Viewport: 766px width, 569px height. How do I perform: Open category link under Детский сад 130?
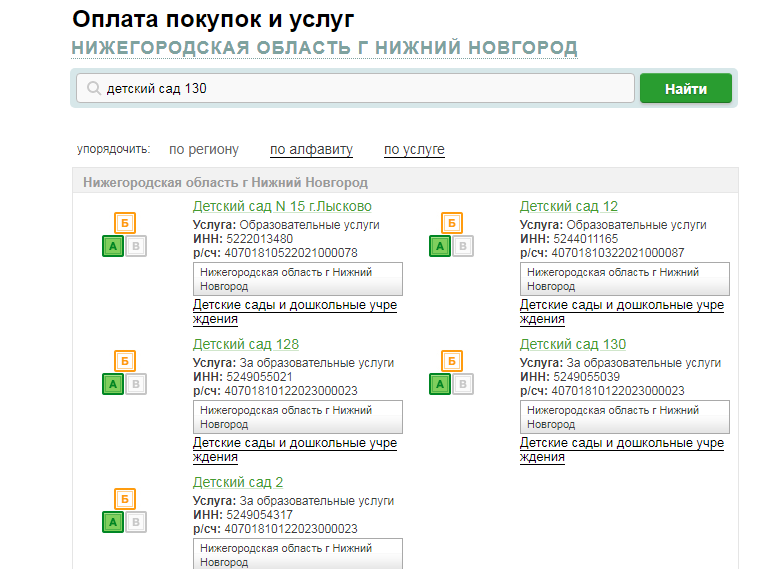(622, 450)
